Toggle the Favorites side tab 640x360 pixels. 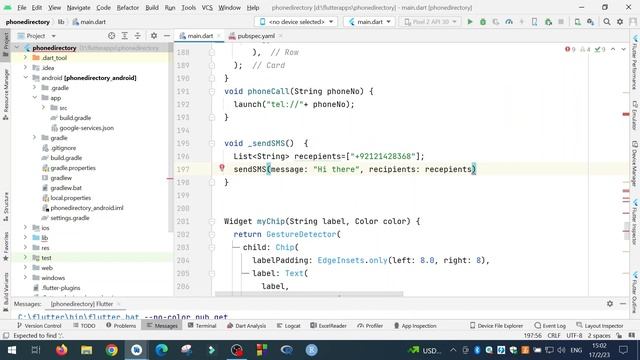point(6,247)
